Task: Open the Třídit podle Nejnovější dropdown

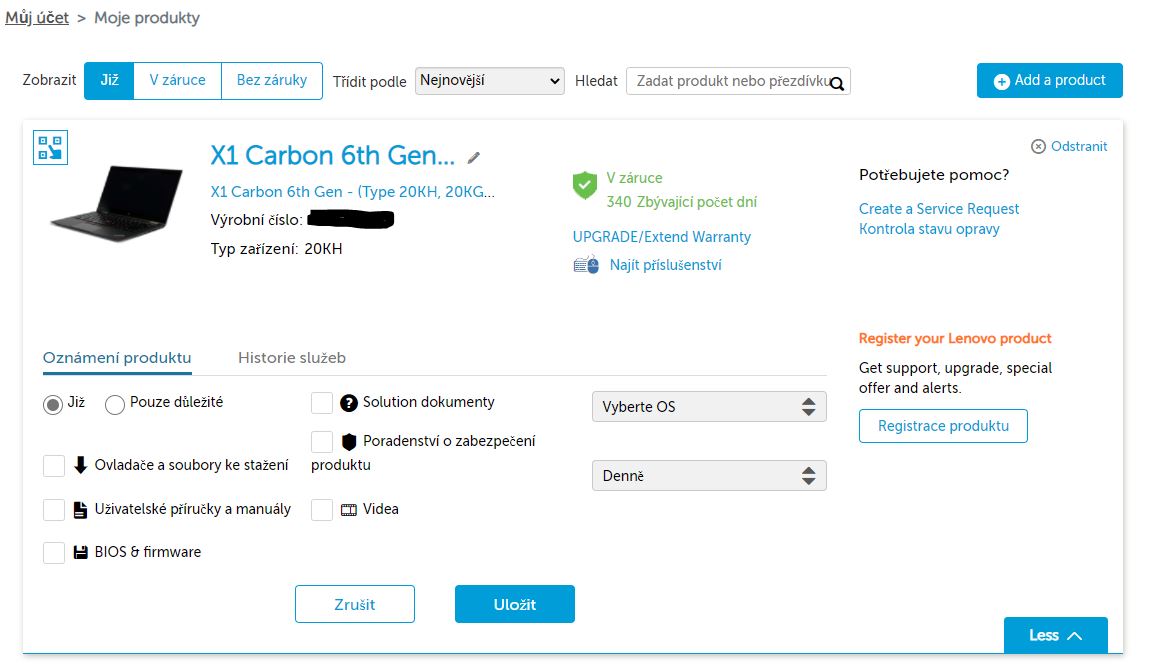Action: point(490,81)
